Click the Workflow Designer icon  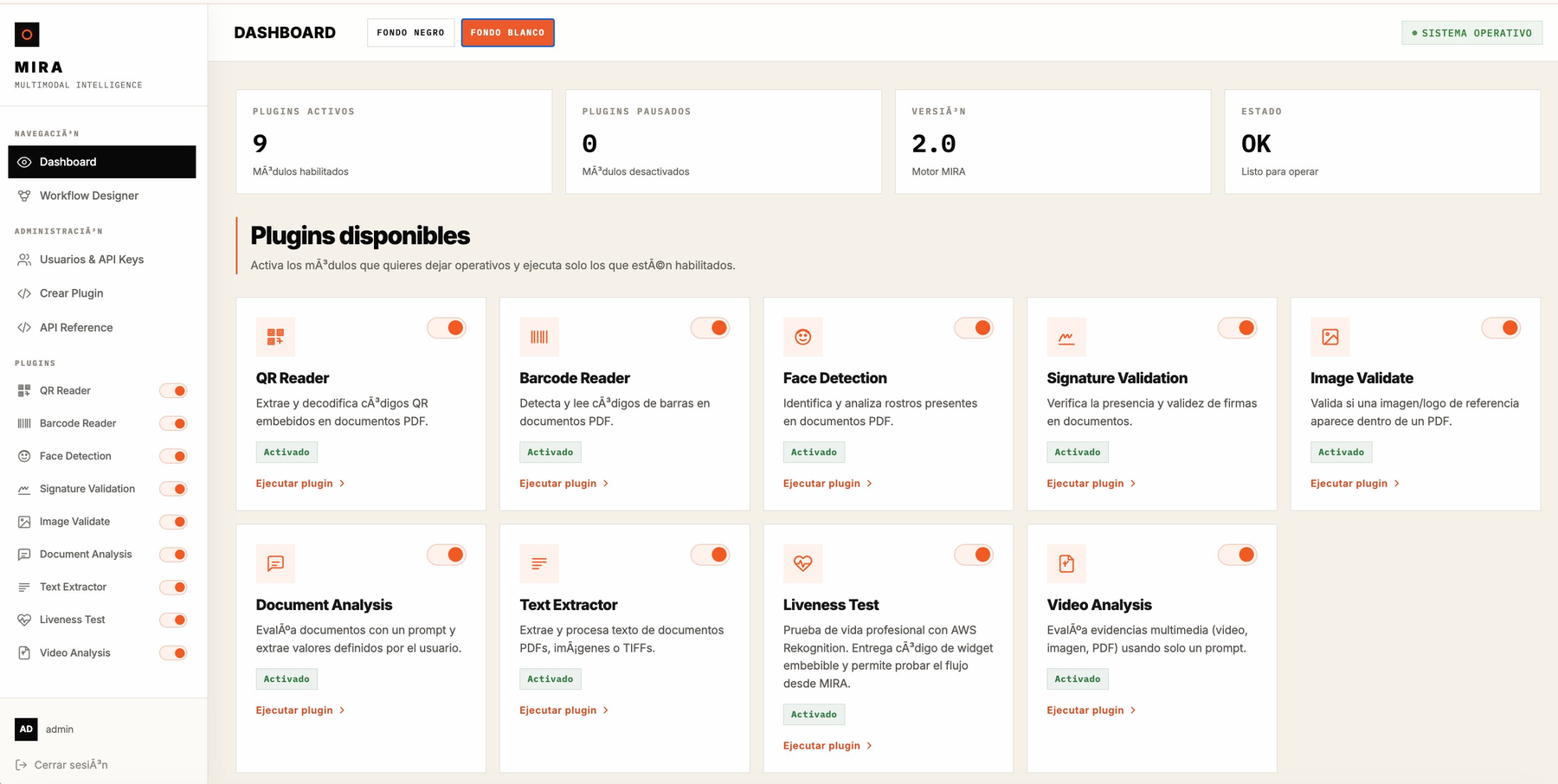pos(24,196)
